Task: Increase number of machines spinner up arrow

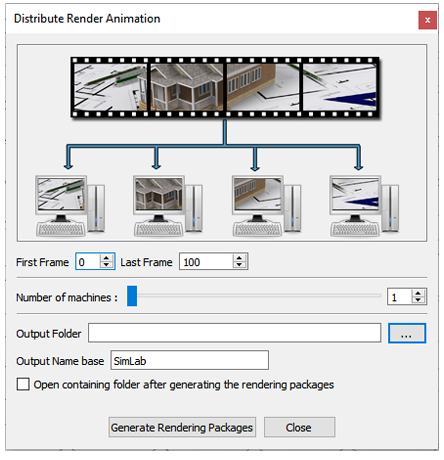Action: click(418, 293)
